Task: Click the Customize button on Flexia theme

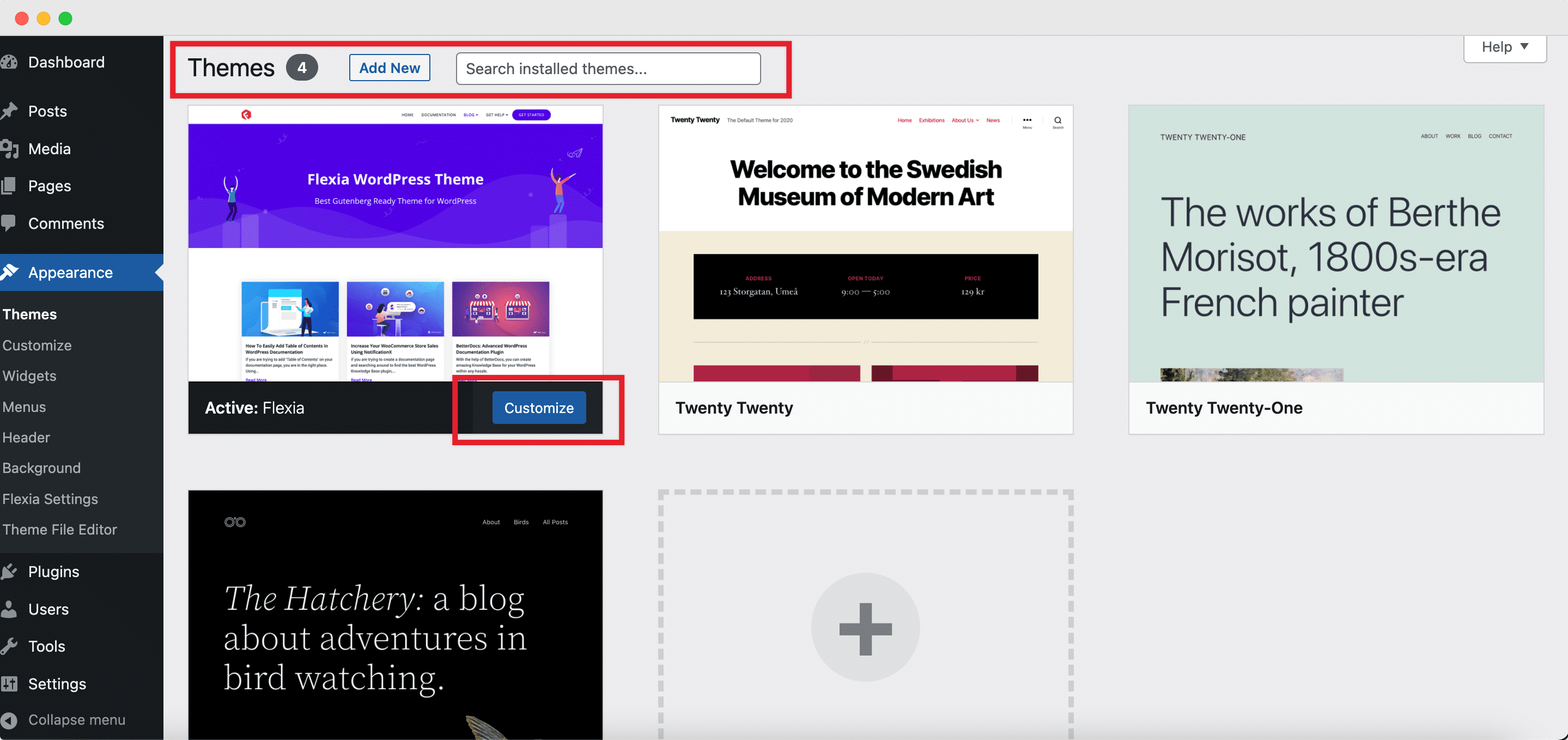Action: tap(539, 407)
